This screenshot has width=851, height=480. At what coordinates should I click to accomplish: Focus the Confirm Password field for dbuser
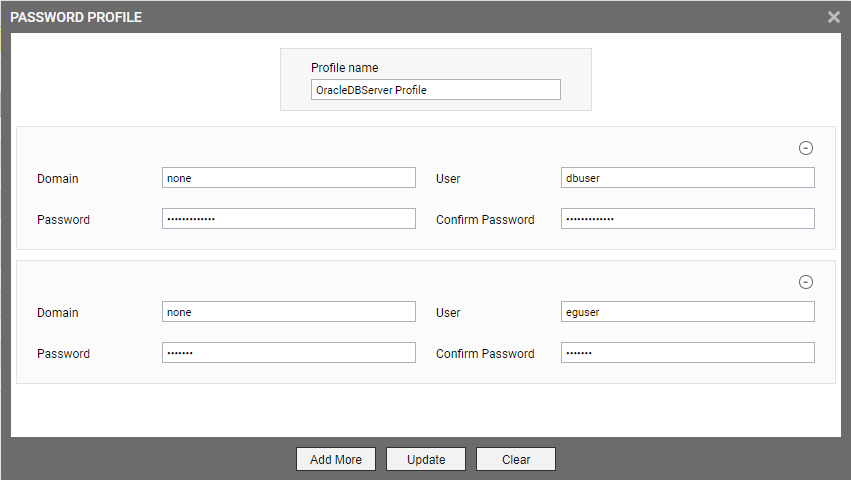688,219
